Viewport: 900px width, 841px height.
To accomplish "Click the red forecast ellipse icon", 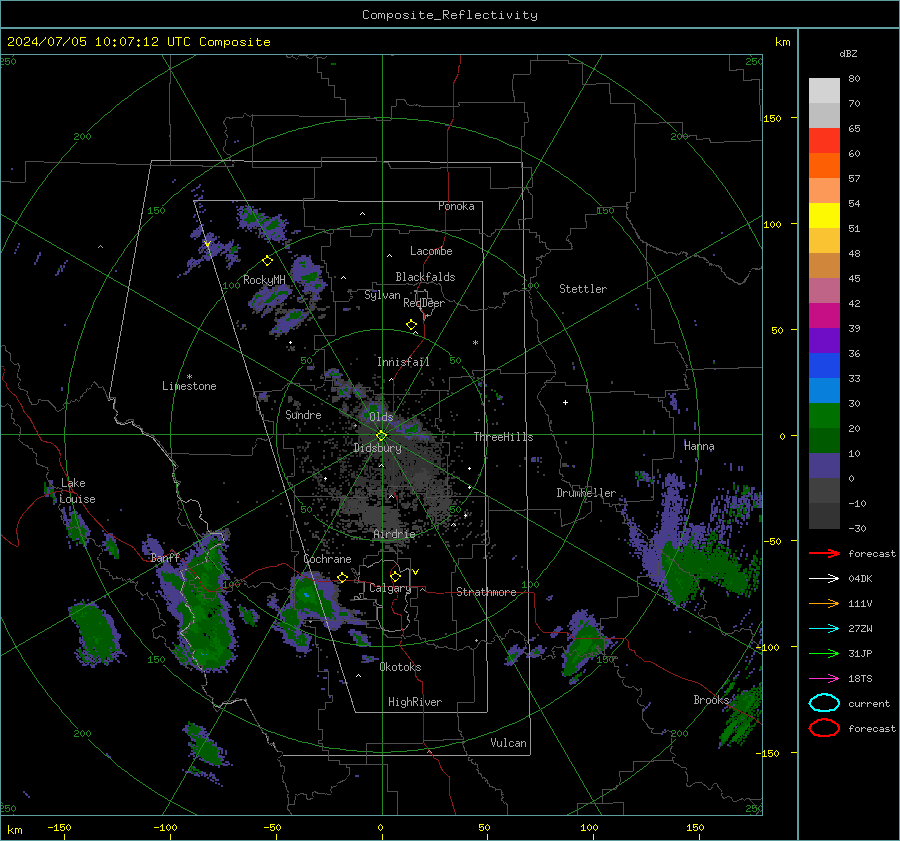I will tap(824, 728).
